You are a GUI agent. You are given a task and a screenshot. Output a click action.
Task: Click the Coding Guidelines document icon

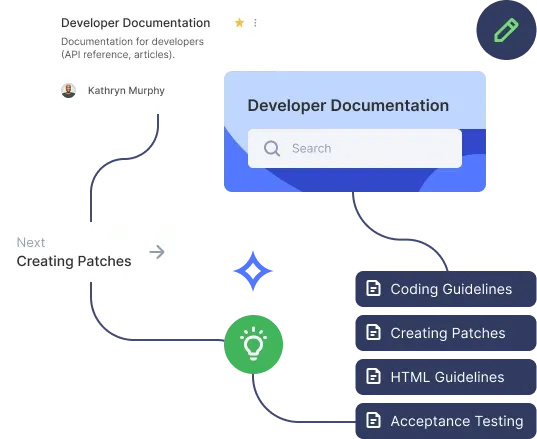[x=373, y=288]
